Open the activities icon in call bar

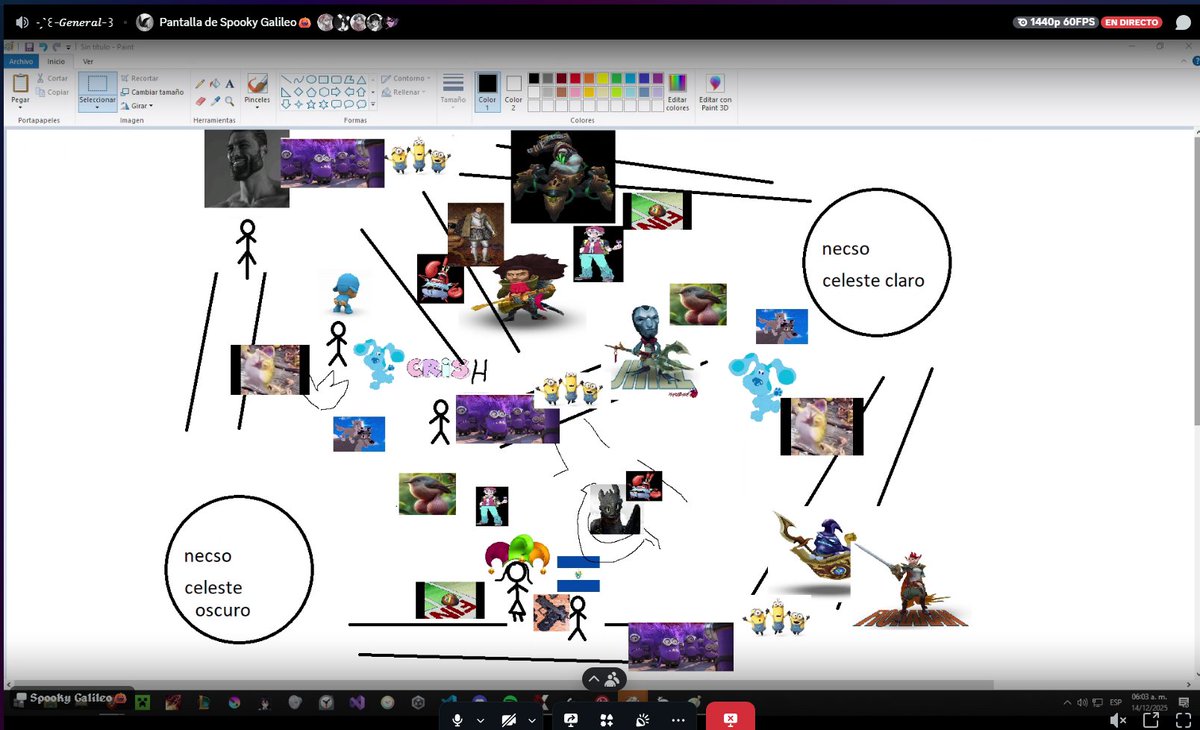coord(606,719)
